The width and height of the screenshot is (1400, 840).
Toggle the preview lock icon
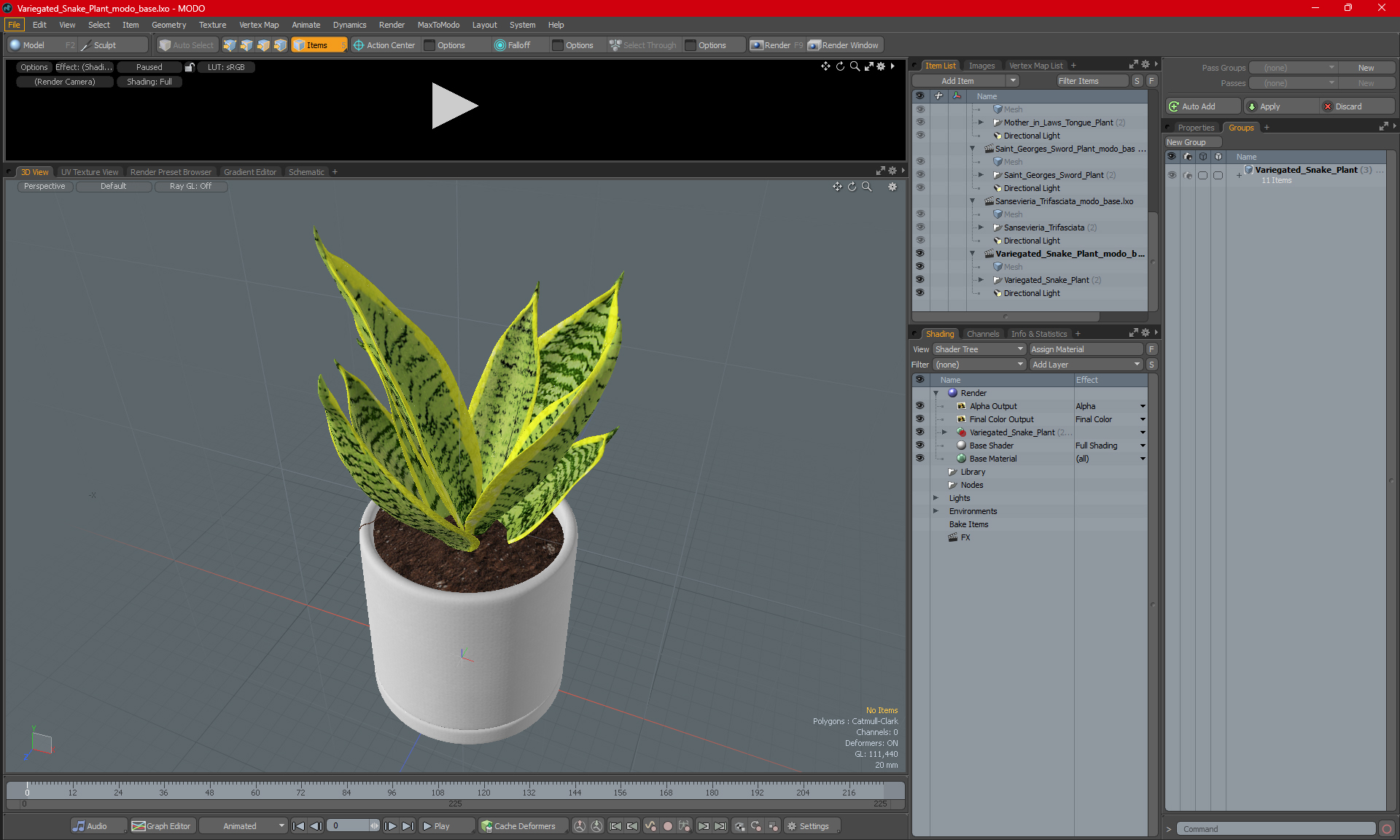pyautogui.click(x=190, y=67)
